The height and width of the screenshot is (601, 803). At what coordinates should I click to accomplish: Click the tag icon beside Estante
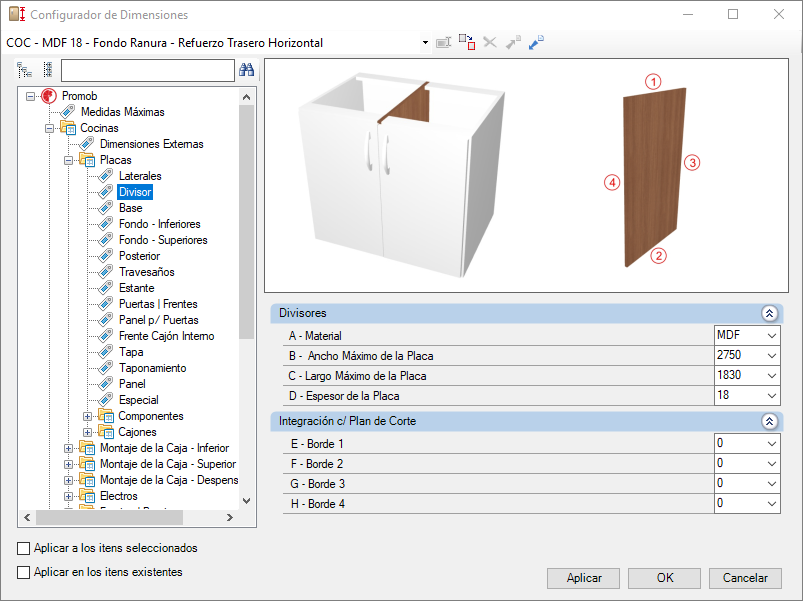pyautogui.click(x=106, y=288)
